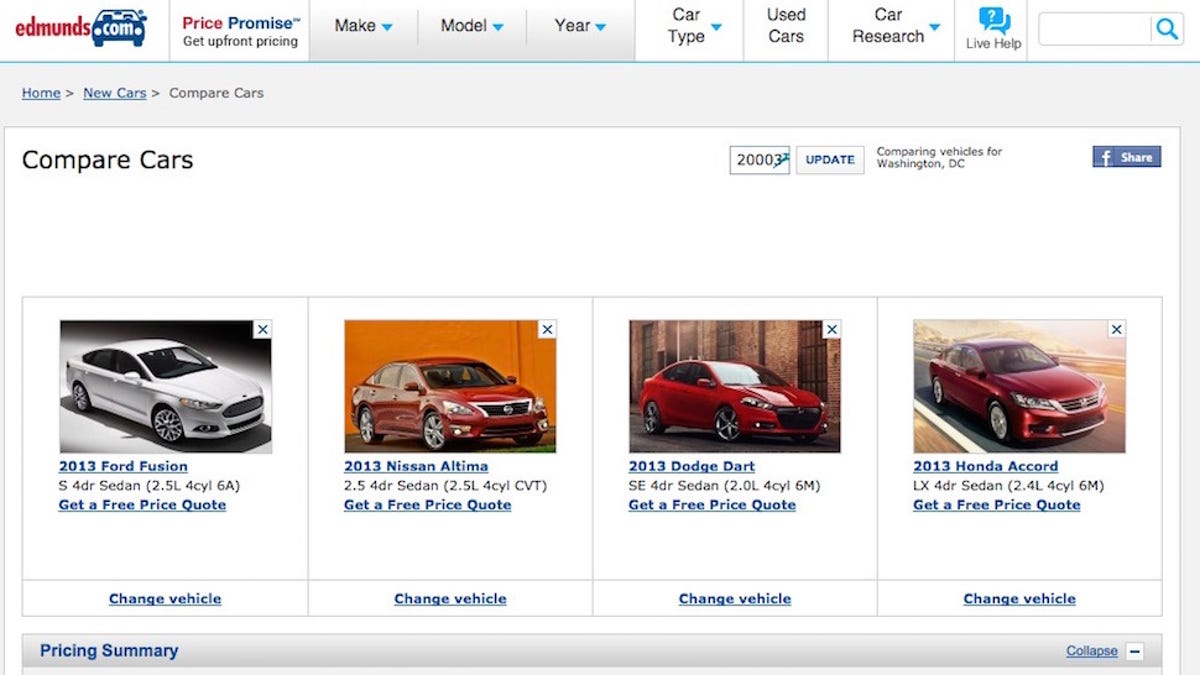Click 'LX 4dr Sedan (2.4L 4cyl 6M)' text

(x=1009, y=486)
